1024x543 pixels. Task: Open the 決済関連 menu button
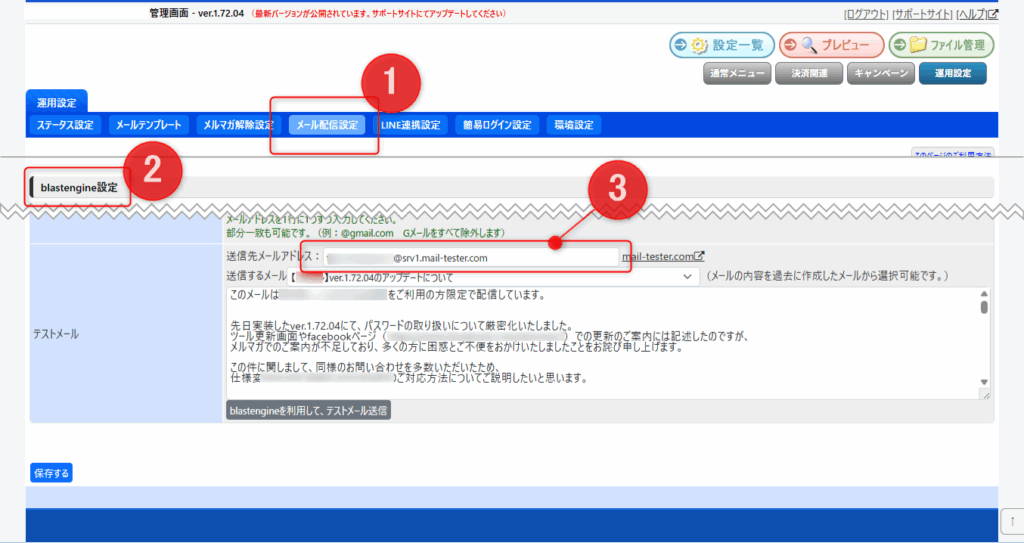tap(808, 73)
